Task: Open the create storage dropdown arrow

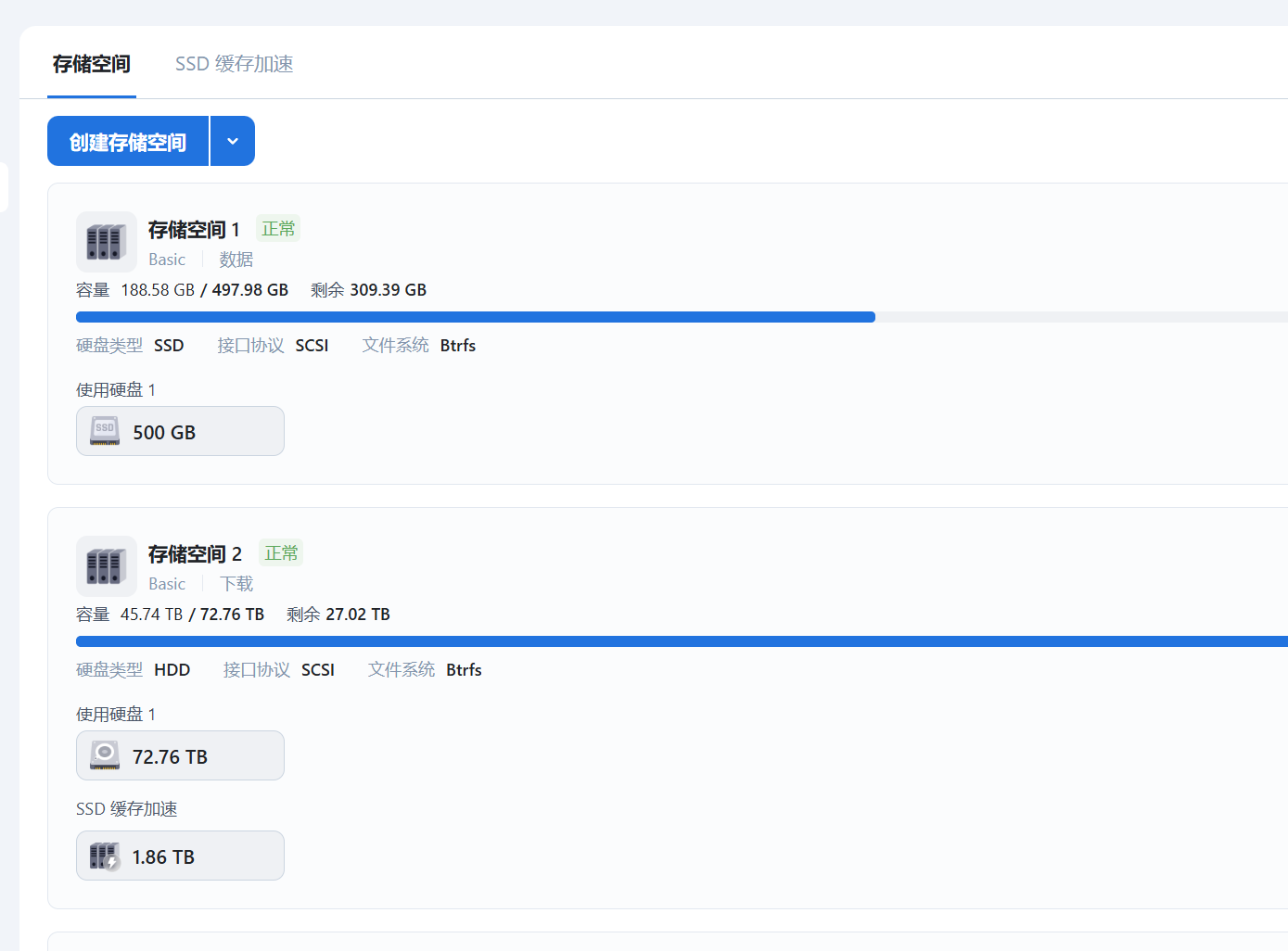Action: coord(233,141)
